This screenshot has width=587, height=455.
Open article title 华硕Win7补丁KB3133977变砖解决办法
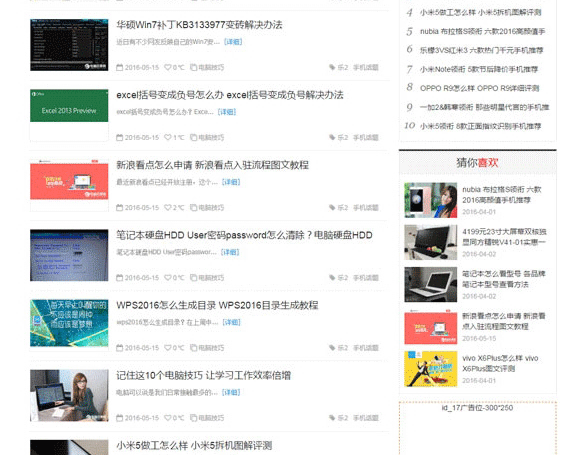[199, 25]
